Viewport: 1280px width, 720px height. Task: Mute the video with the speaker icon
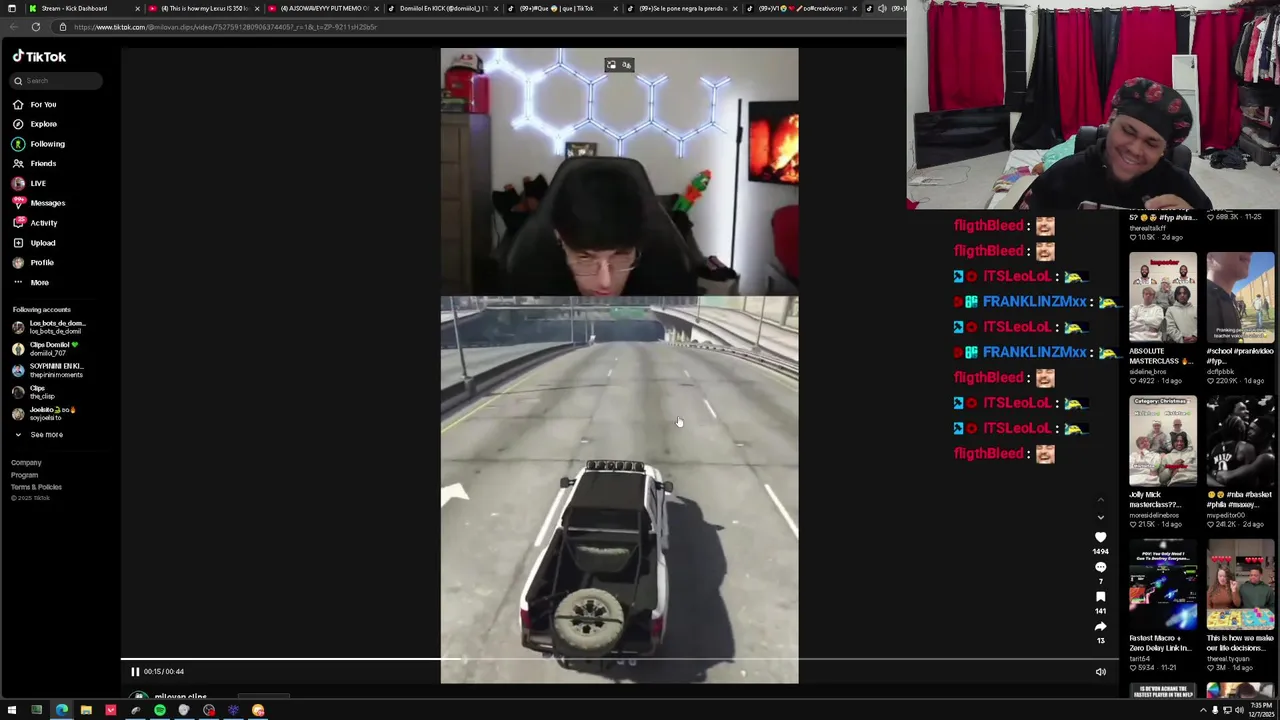tap(1100, 672)
